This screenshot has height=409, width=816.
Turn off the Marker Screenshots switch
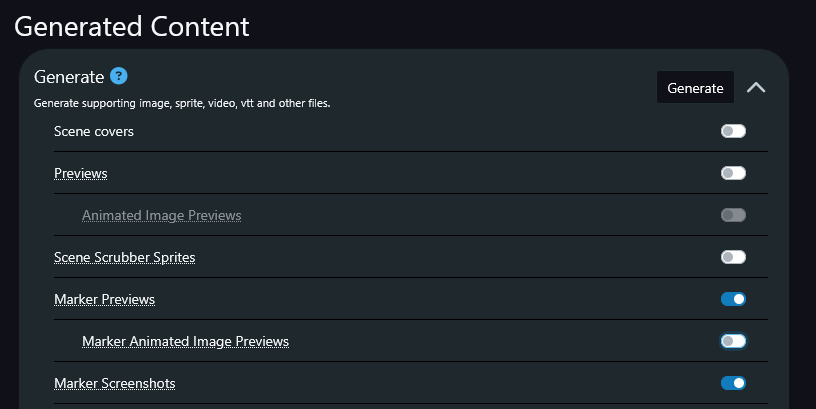[x=733, y=383]
